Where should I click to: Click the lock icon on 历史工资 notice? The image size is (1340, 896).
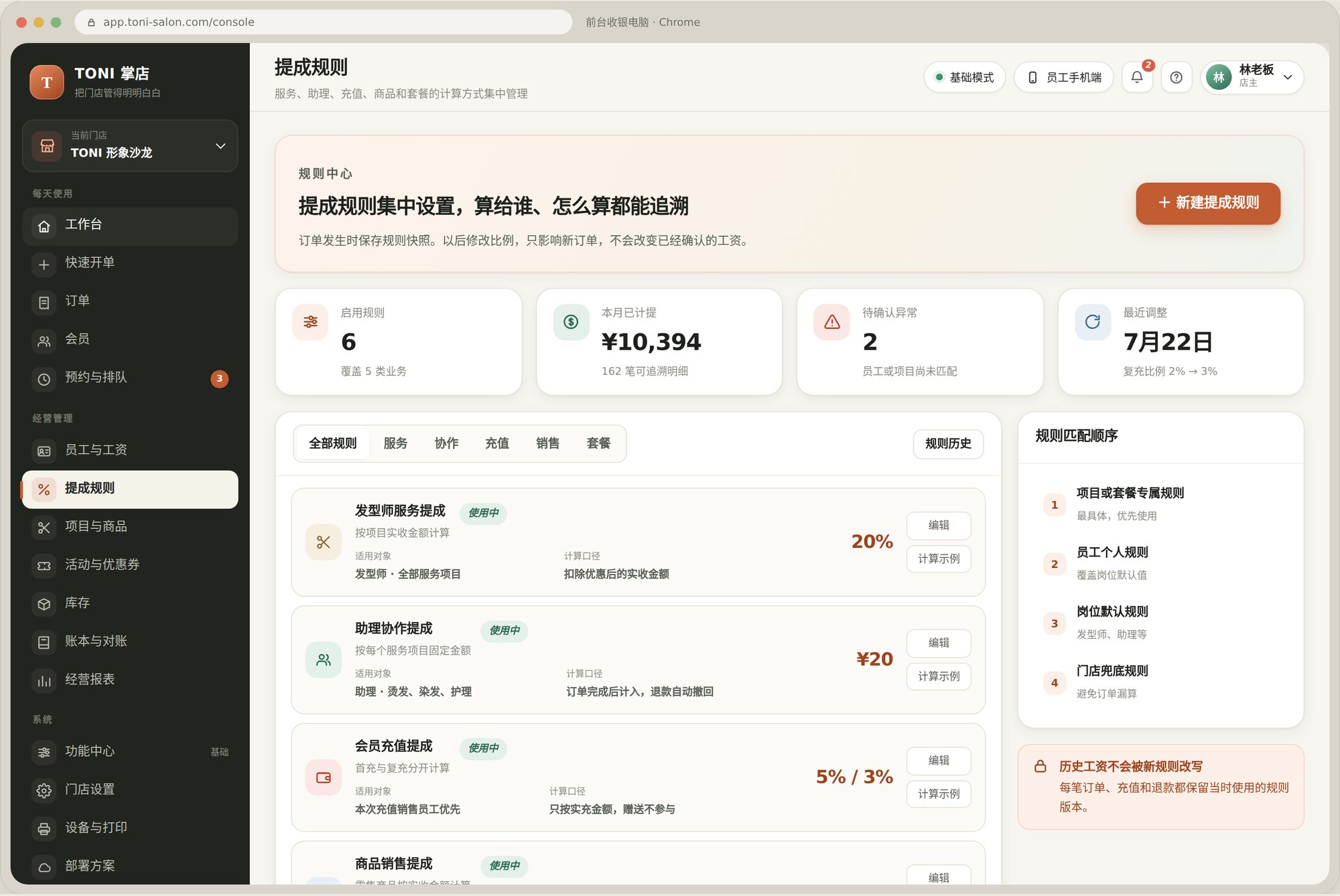[1041, 766]
